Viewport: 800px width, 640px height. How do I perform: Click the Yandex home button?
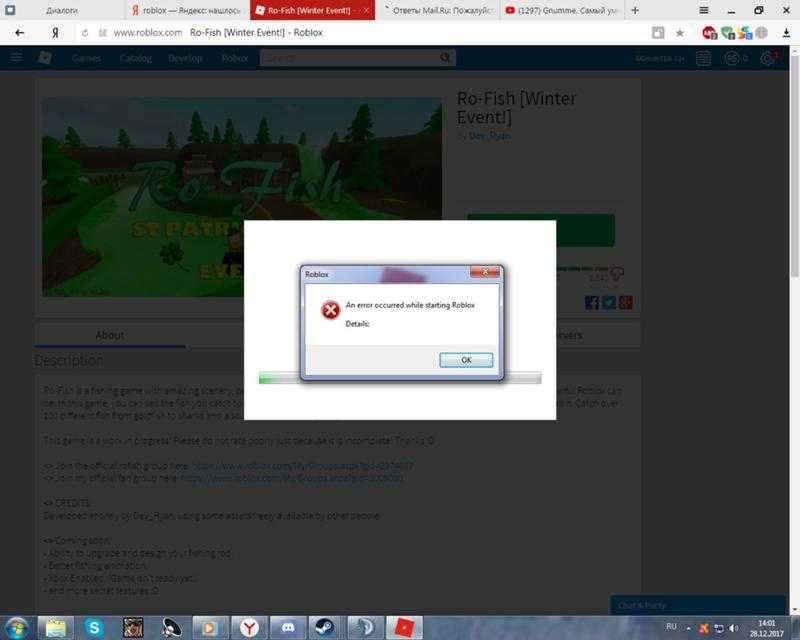pyautogui.click(x=55, y=33)
